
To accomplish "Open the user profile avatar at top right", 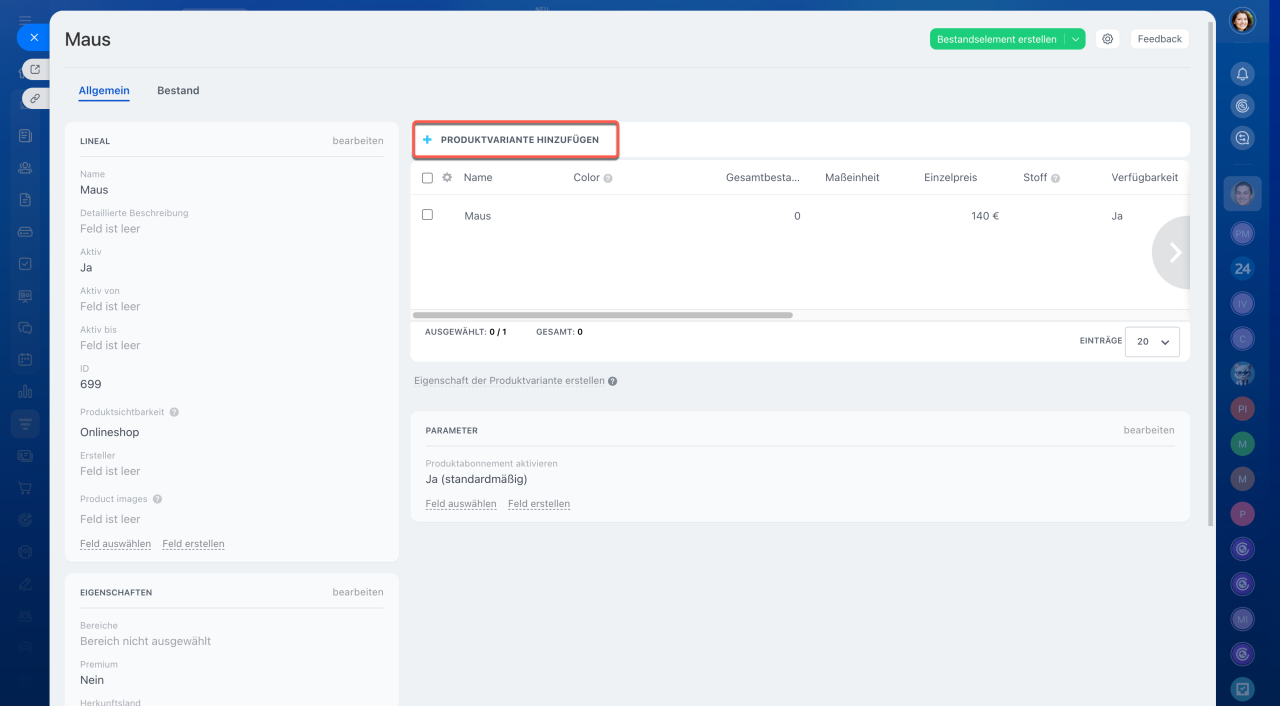I will click(1242, 21).
